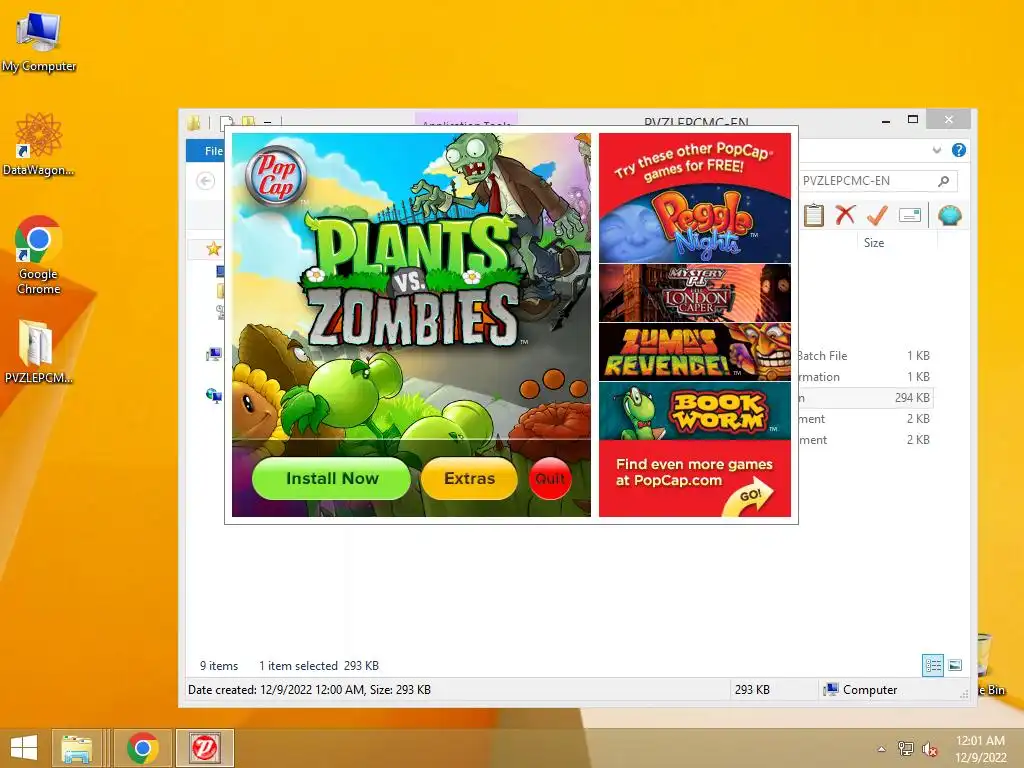1024x768 pixels.
Task: Open the yellow Extras button
Action: point(469,479)
